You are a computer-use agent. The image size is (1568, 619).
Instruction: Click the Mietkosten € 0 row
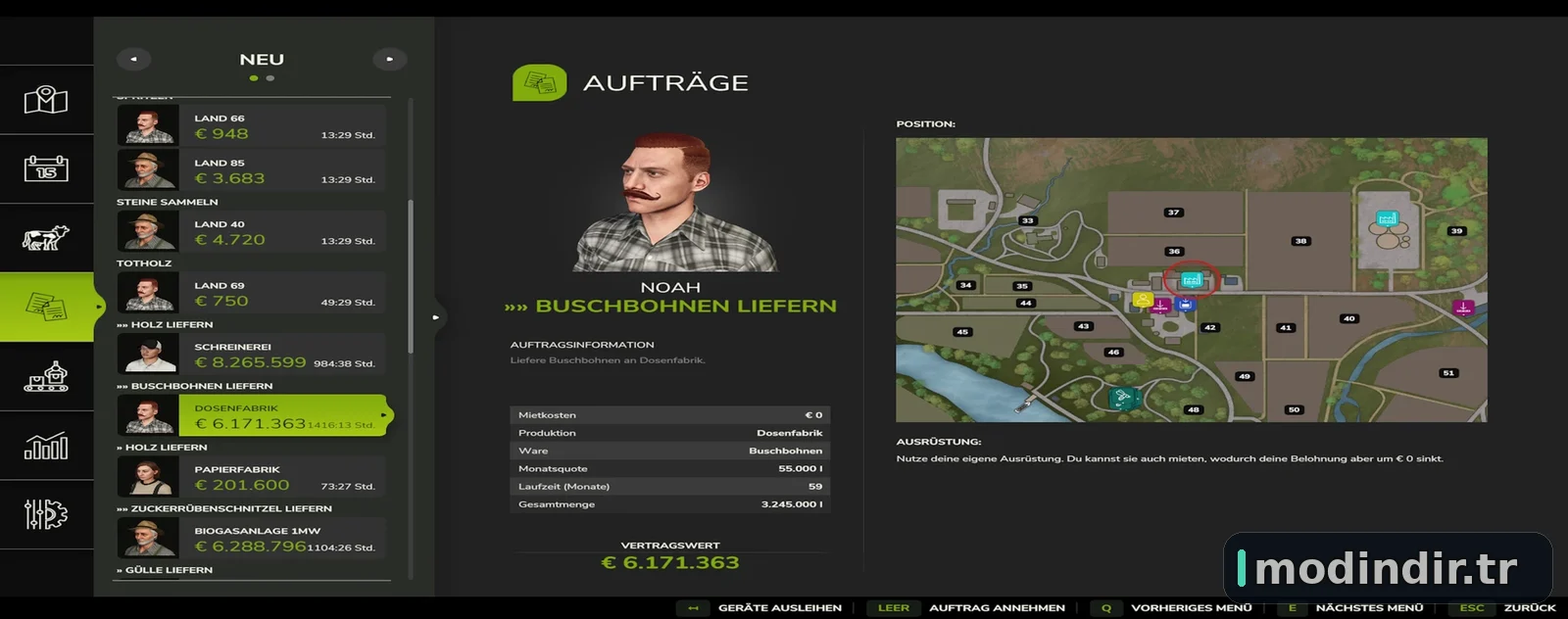coord(670,415)
